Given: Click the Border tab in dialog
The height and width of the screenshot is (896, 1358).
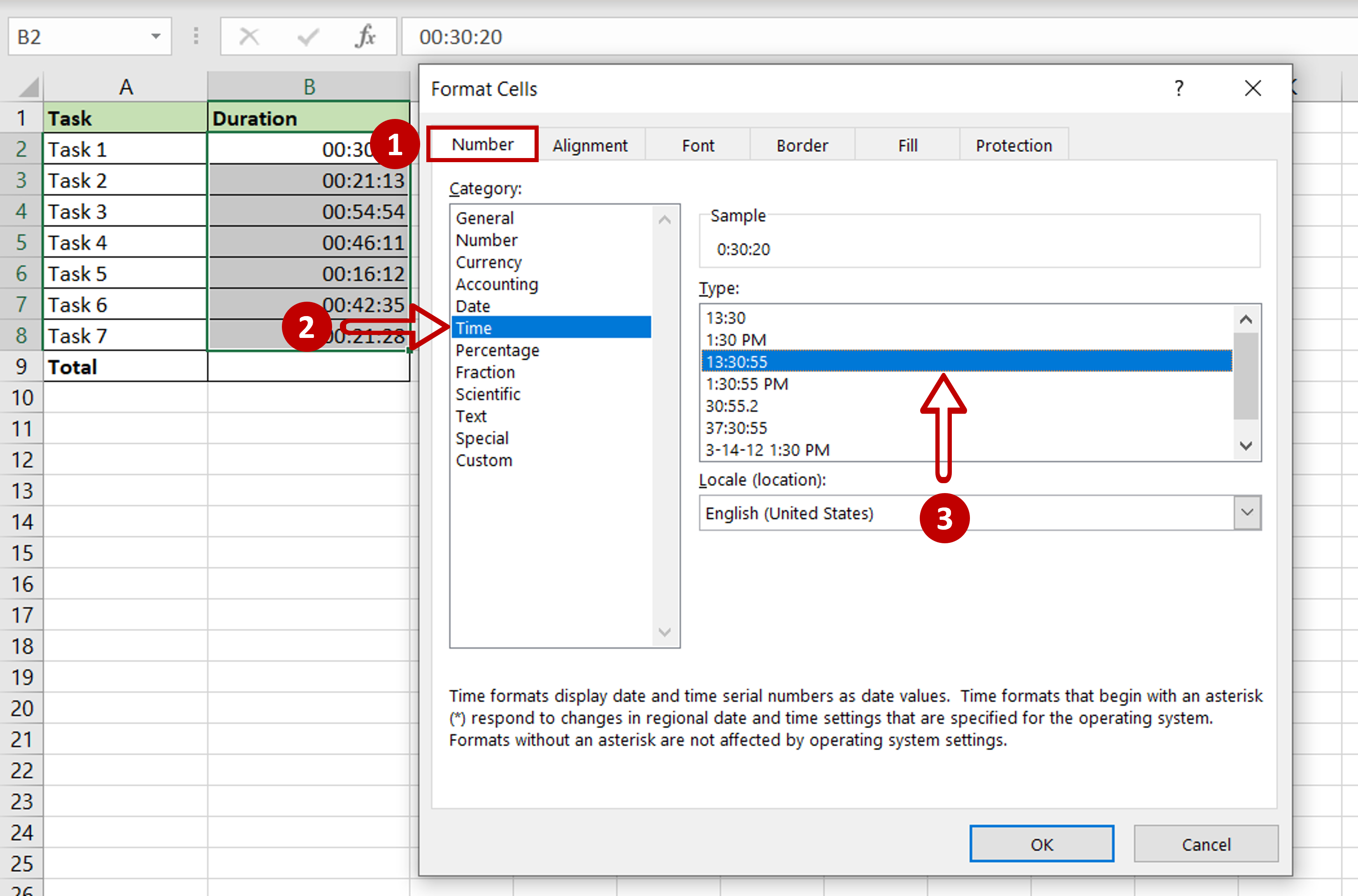Looking at the screenshot, I should [800, 144].
